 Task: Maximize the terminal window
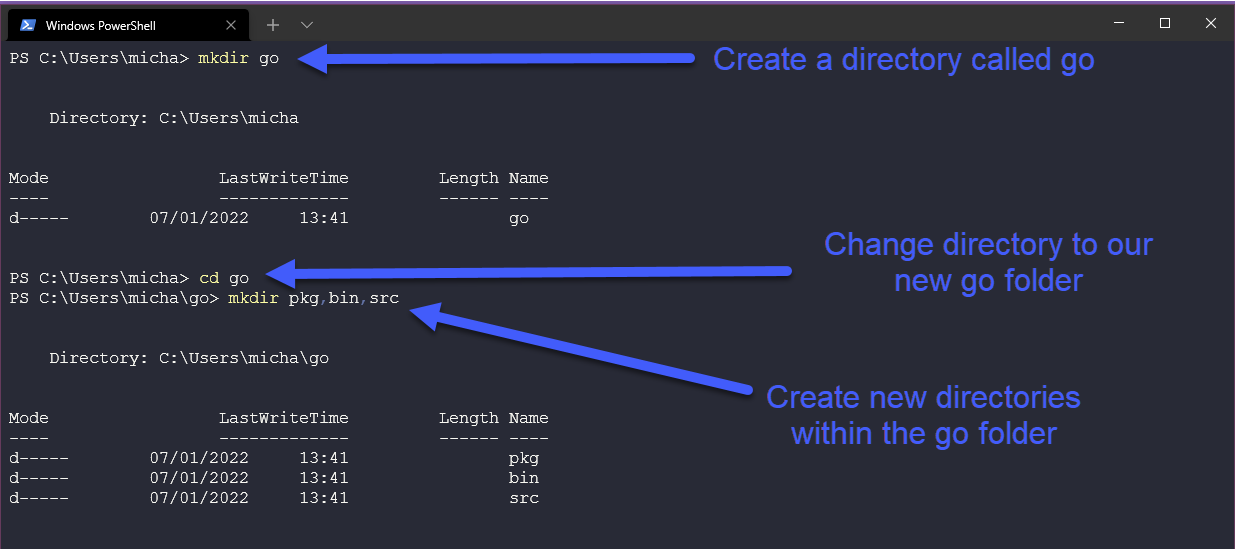(1165, 23)
